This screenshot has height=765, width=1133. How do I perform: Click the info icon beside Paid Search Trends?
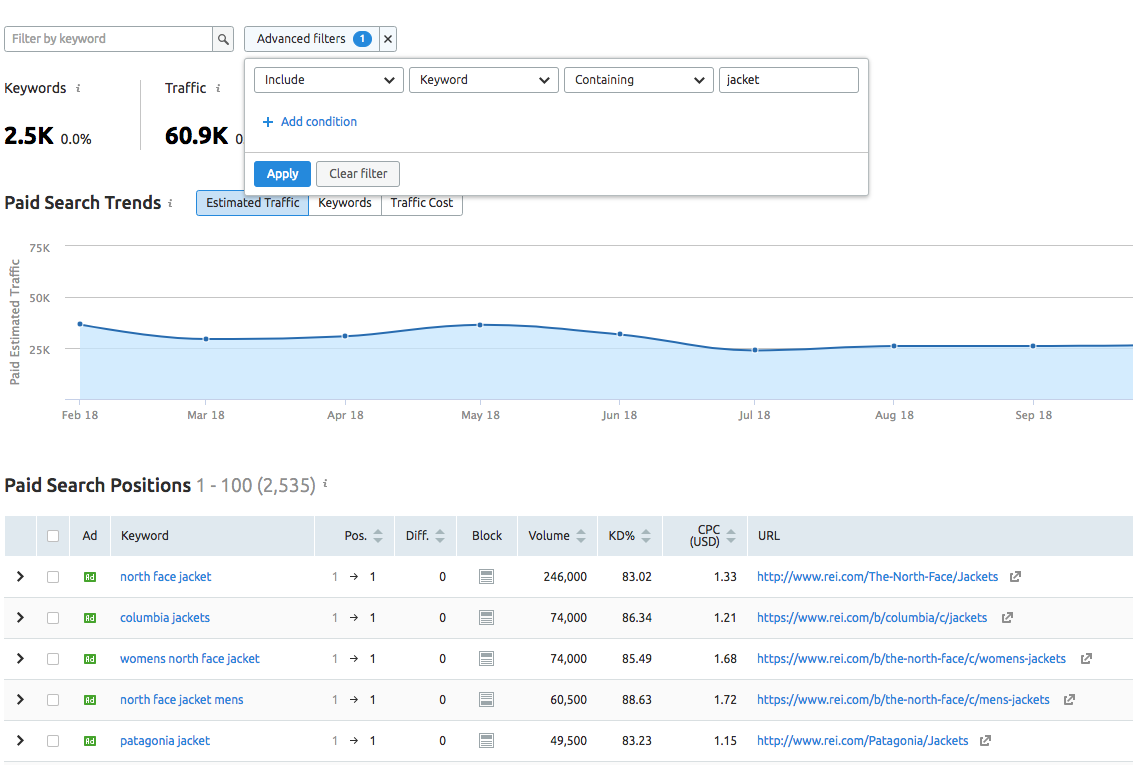(171, 203)
